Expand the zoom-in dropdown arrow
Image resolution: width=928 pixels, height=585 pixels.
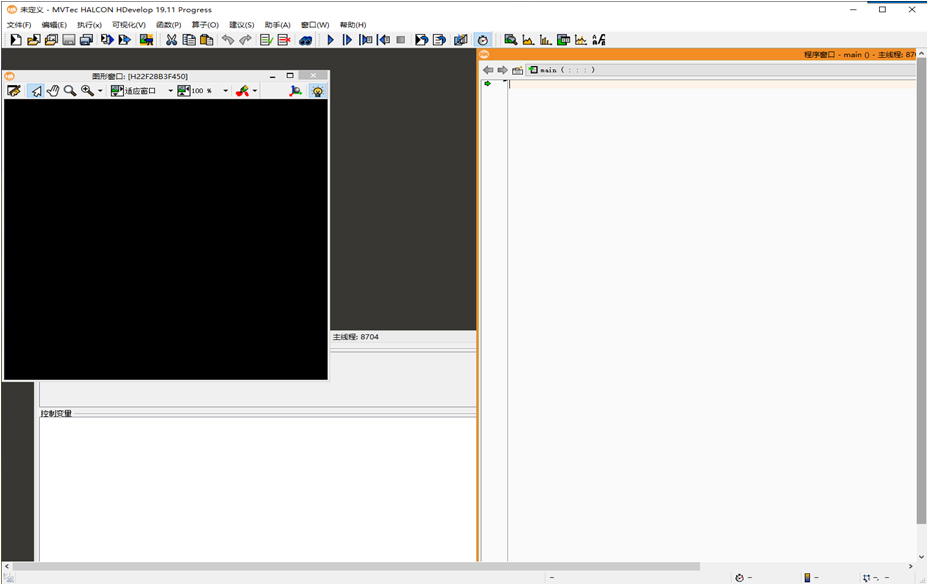(x=100, y=91)
